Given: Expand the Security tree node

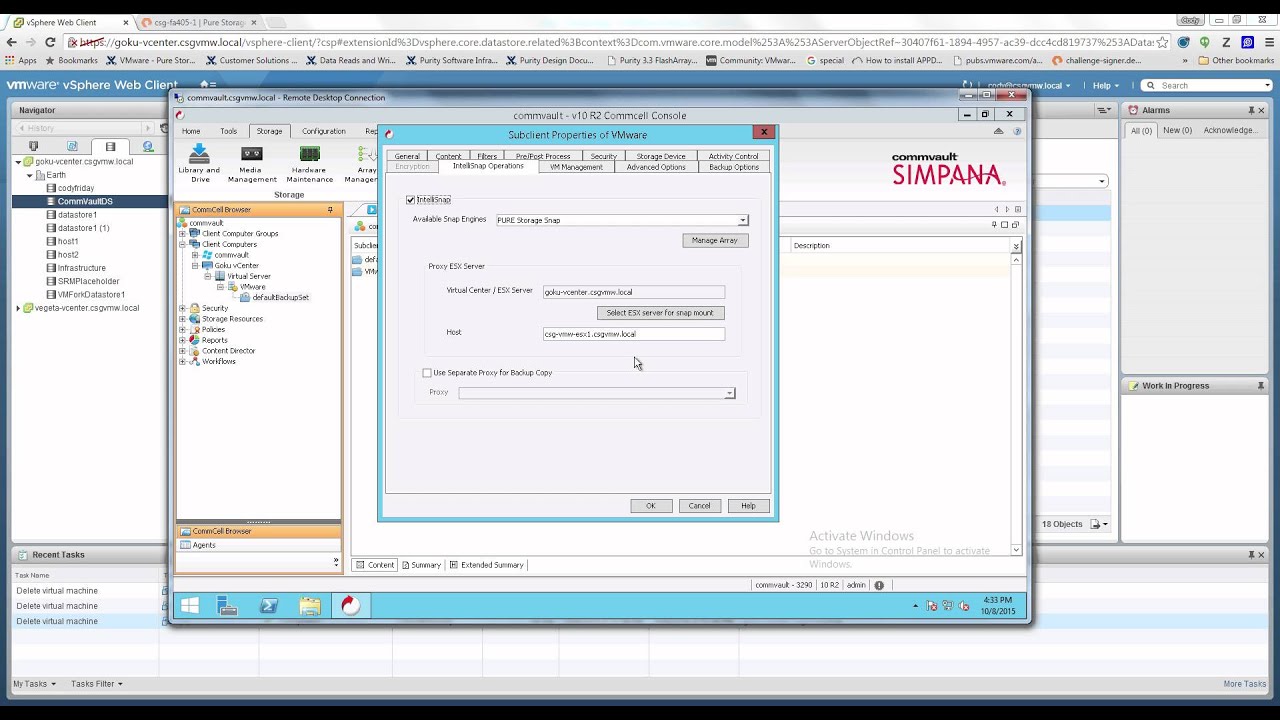Looking at the screenshot, I should tap(182, 308).
